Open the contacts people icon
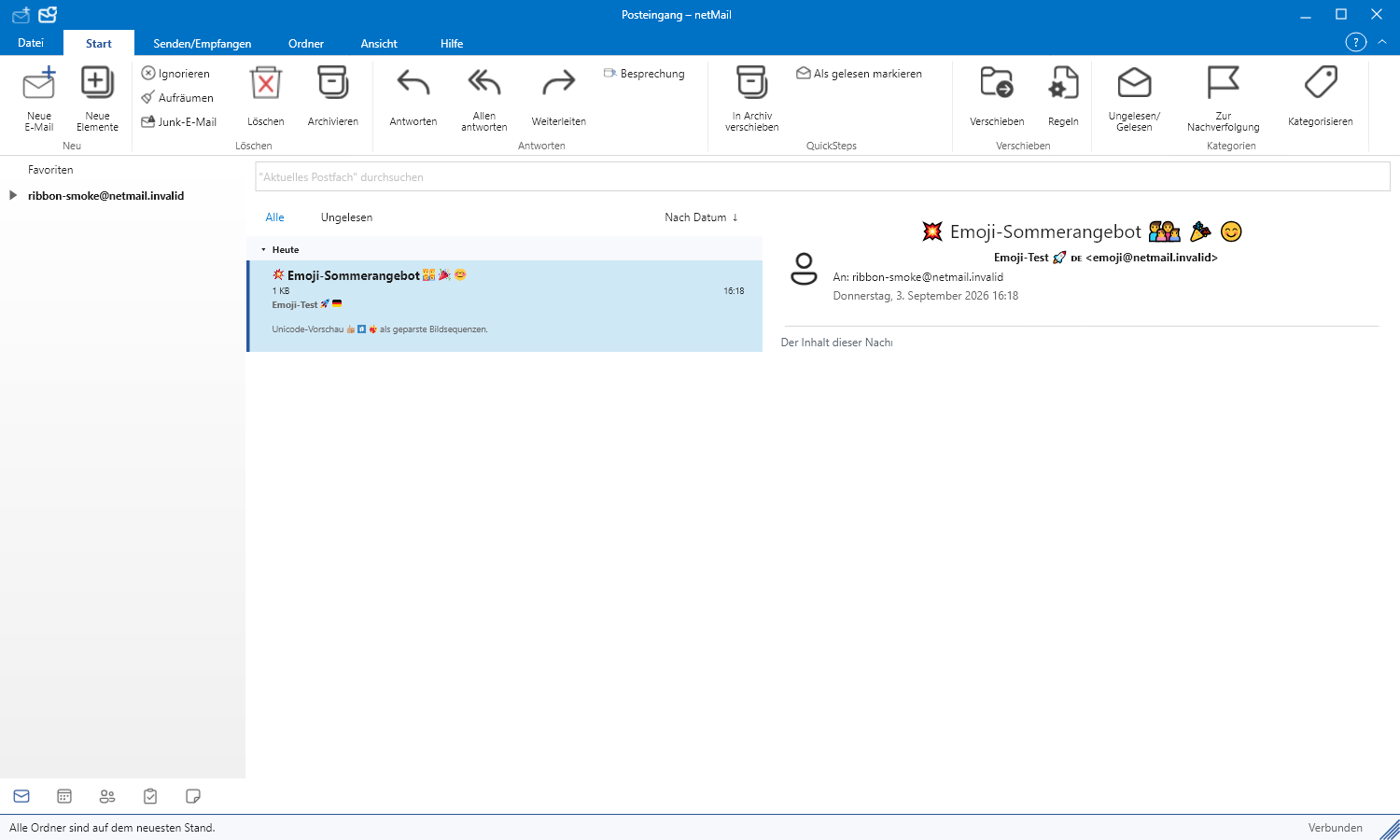This screenshot has height=840, width=1400. click(107, 796)
